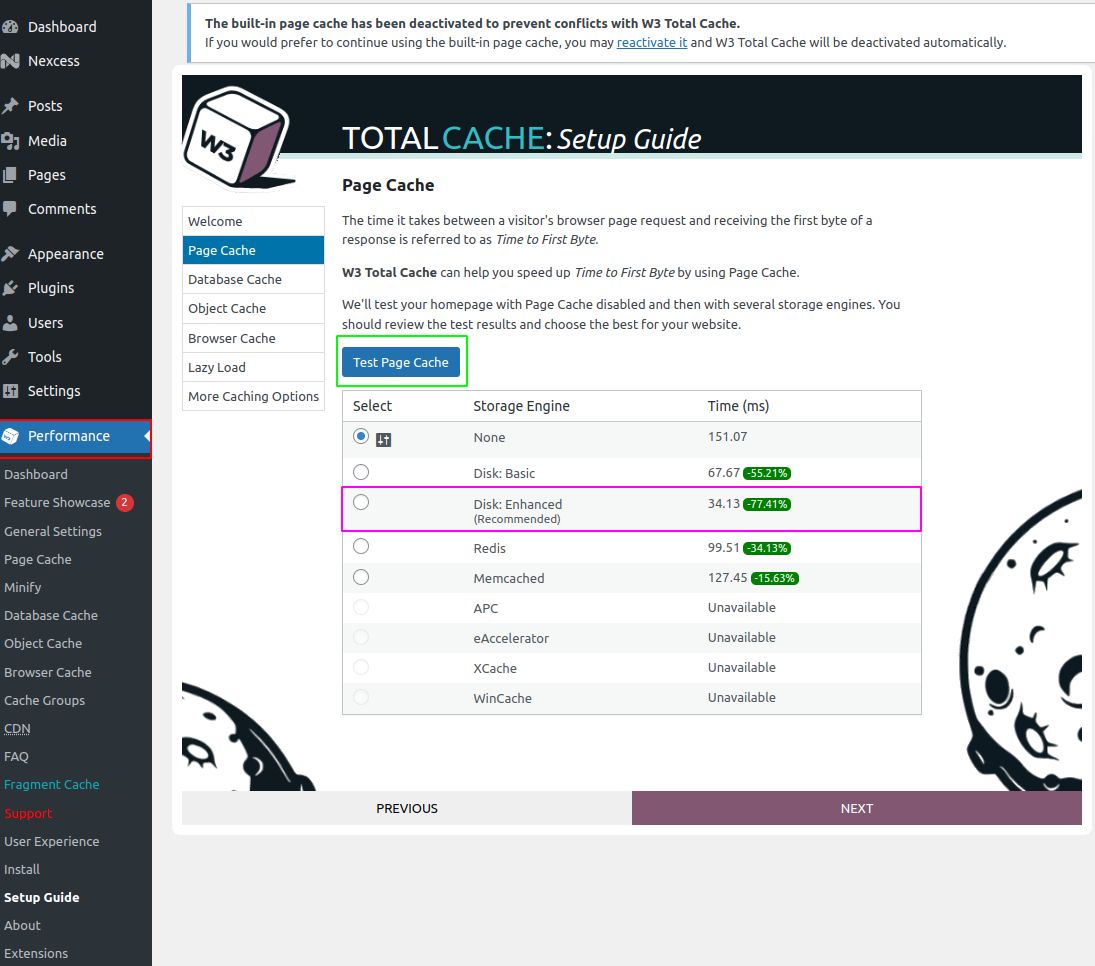
Task: Open Fragment Cache submenu item
Action: pyautogui.click(x=52, y=784)
